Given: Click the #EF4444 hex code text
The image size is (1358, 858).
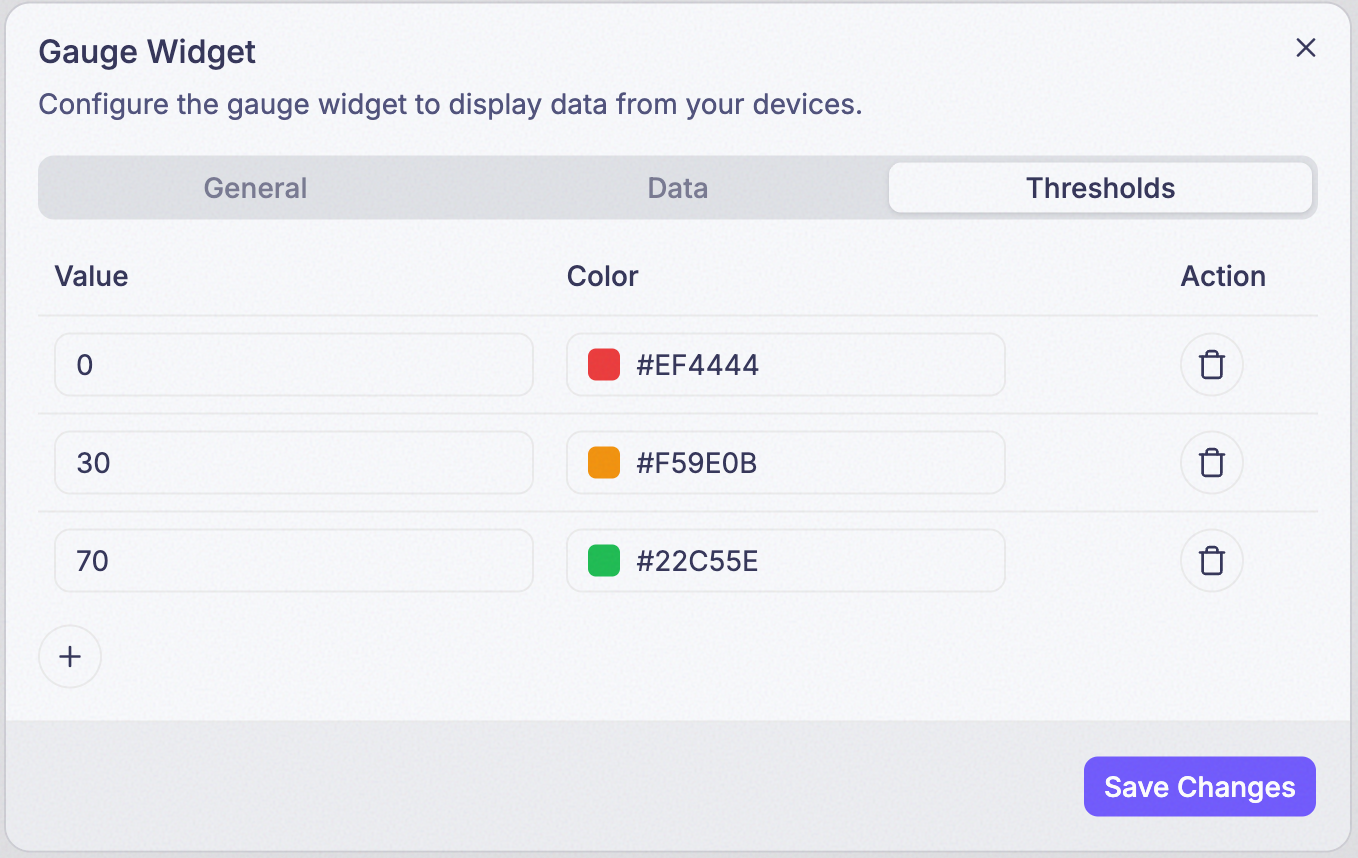Looking at the screenshot, I should point(698,365).
